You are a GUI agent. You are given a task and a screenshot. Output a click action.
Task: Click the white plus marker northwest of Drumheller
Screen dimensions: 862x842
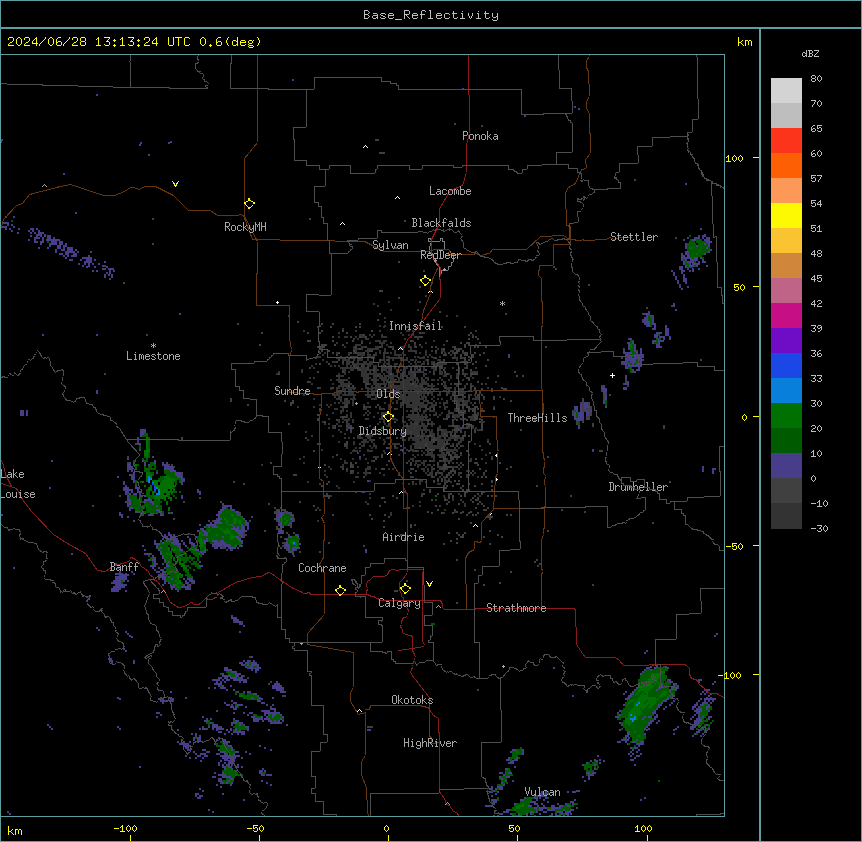coord(612,375)
